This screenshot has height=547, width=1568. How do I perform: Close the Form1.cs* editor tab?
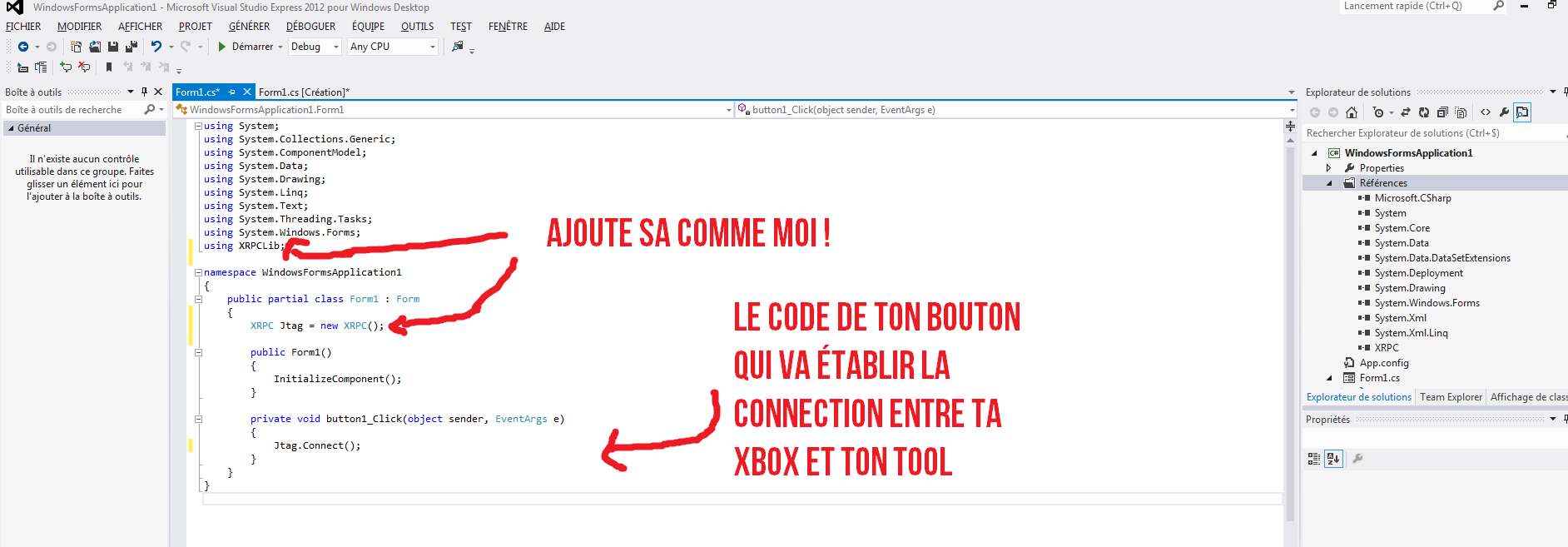click(x=247, y=92)
